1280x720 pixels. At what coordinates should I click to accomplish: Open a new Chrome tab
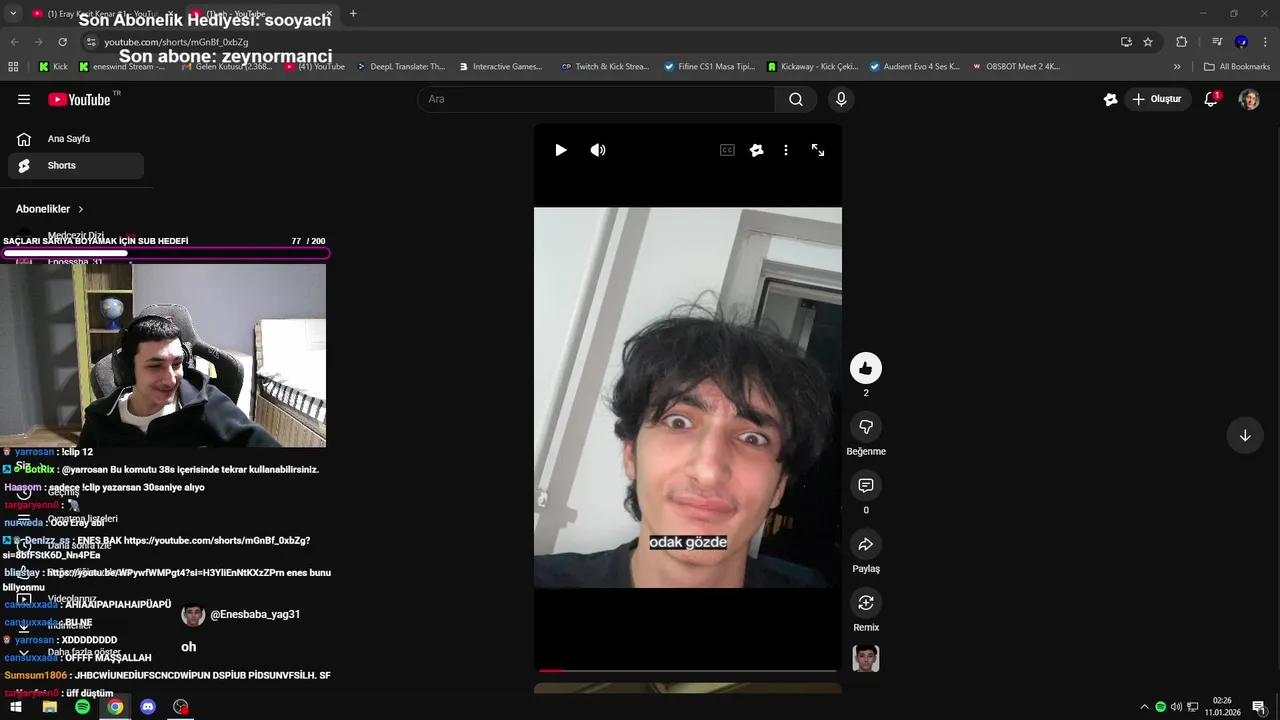pos(353,14)
